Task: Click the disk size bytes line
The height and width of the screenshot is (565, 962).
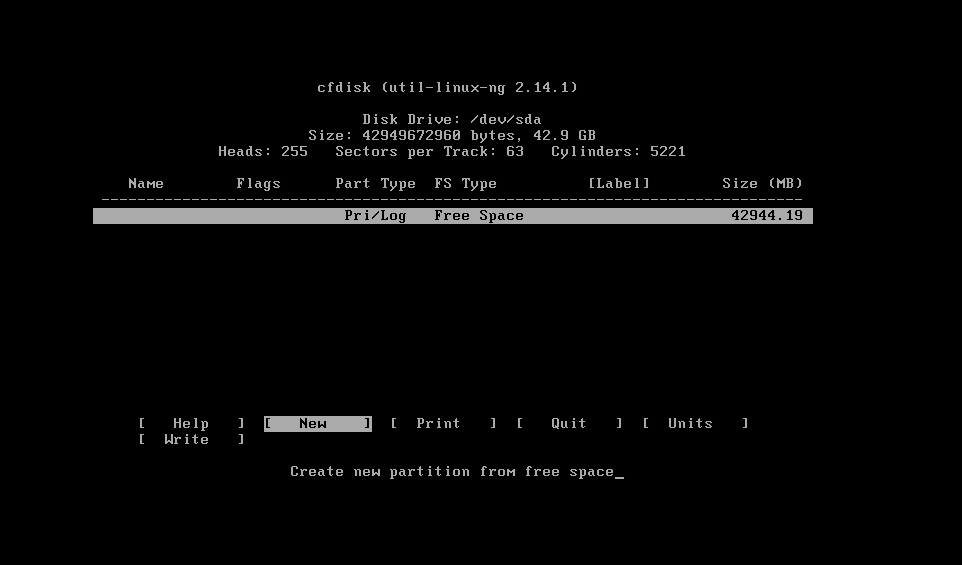Action: point(452,136)
